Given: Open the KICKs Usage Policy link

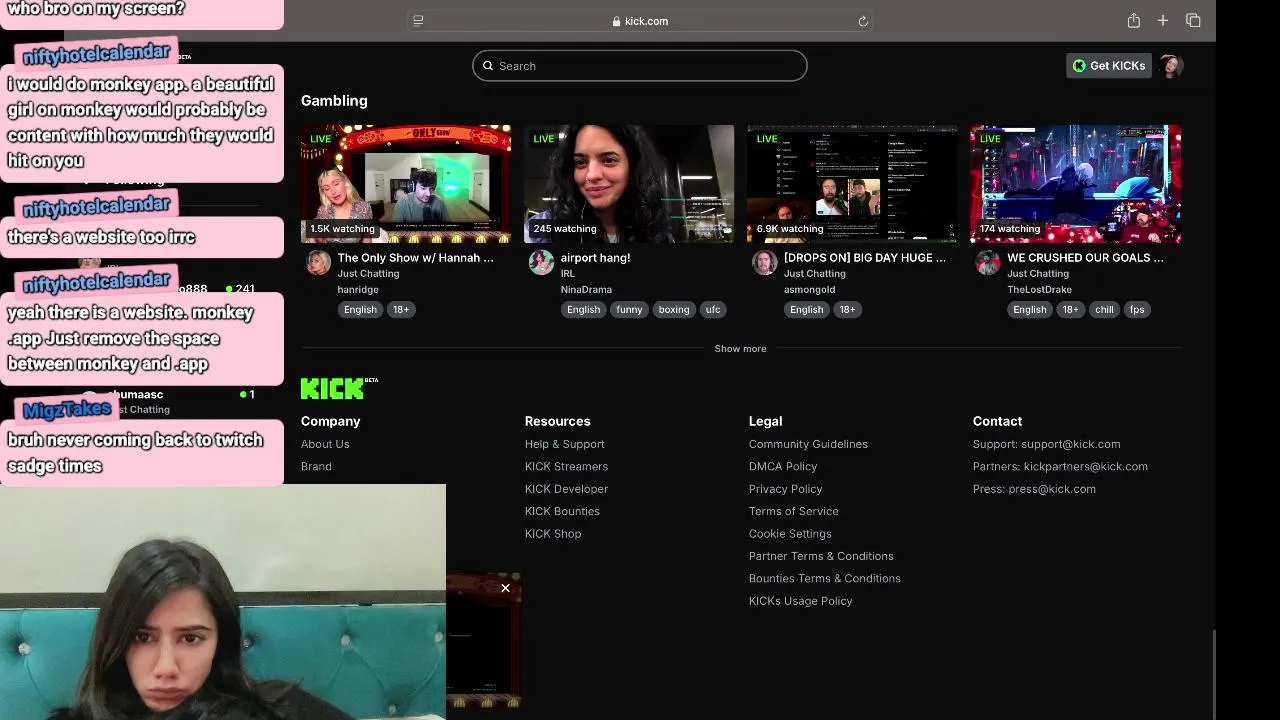Looking at the screenshot, I should click(x=800, y=601).
